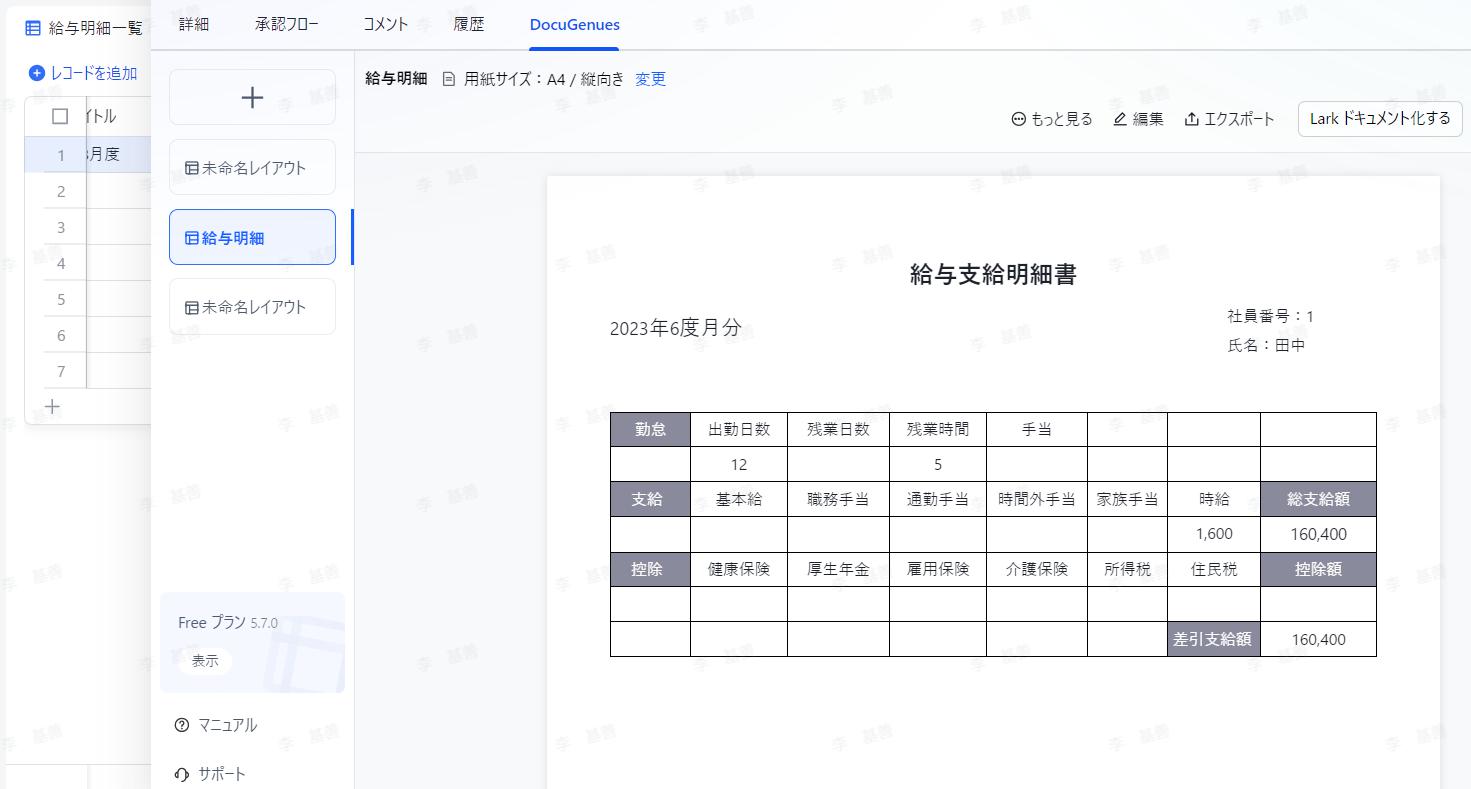Click the 控除 header cell
Viewport: 1471px width, 789px height.
(x=650, y=569)
